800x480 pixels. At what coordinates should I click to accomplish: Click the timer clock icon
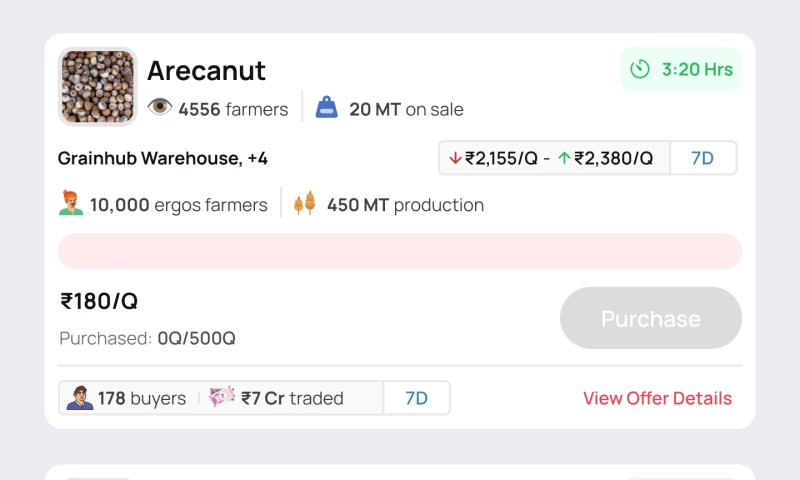pos(640,70)
